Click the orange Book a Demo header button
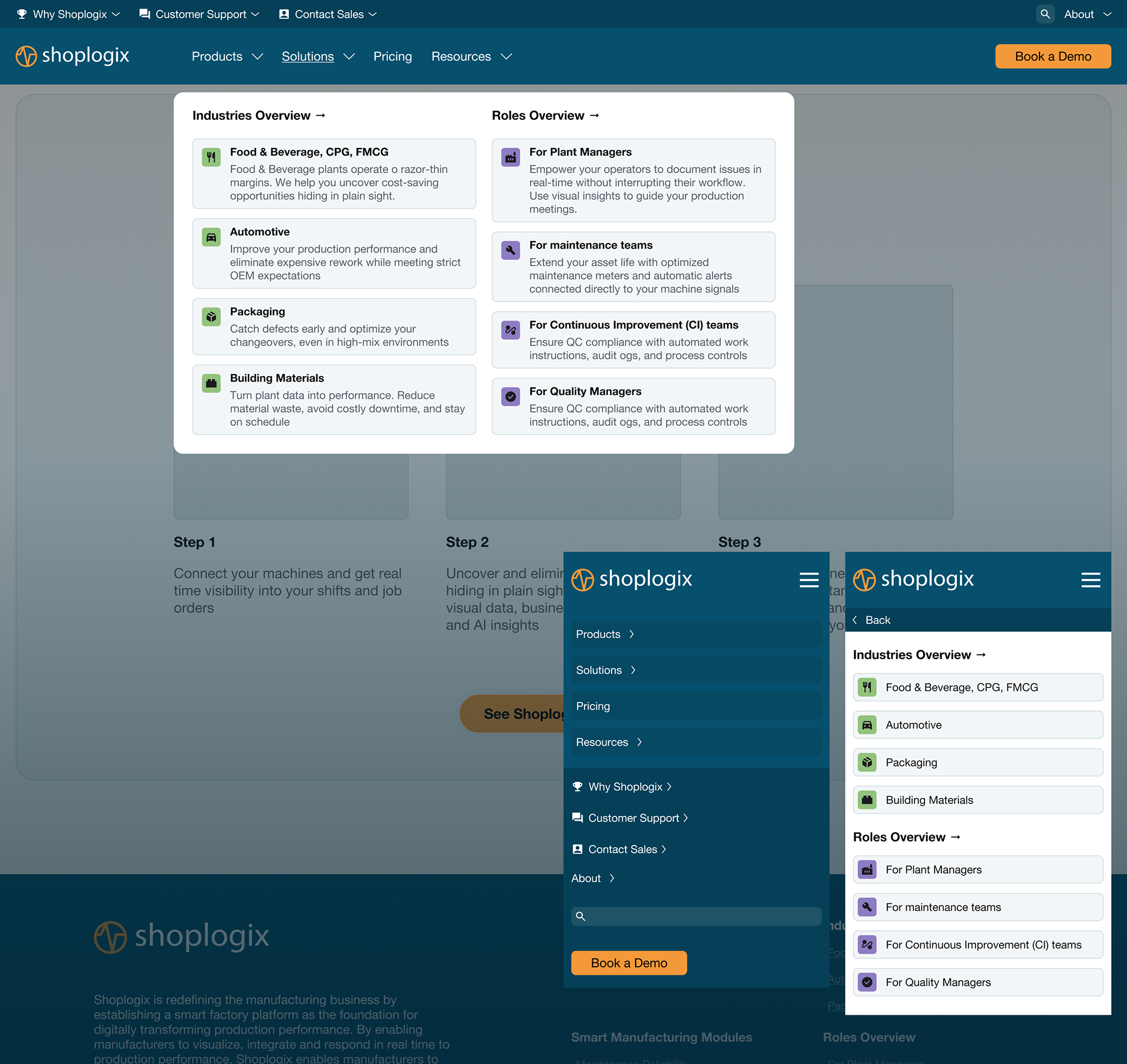Image resolution: width=1127 pixels, height=1064 pixels. point(1052,56)
